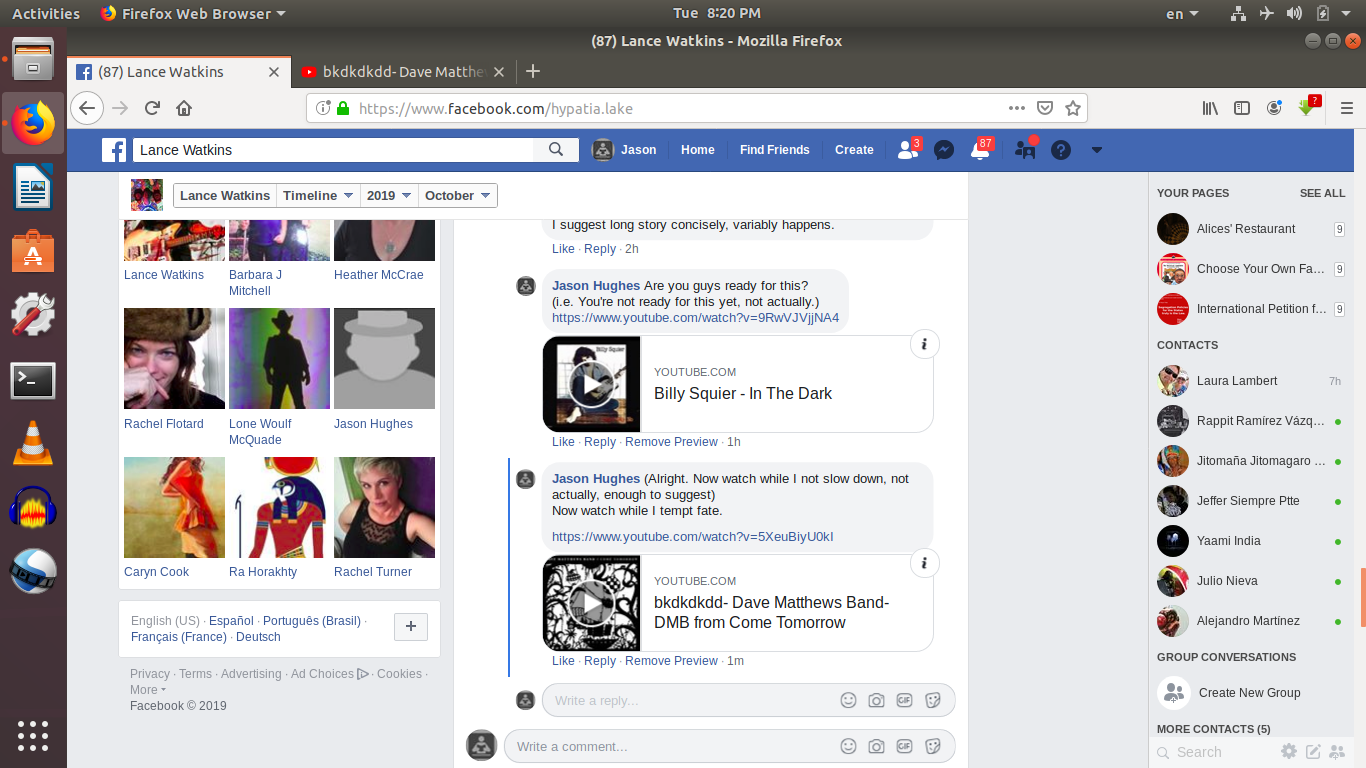Open the Firefox hamburger menu
The image size is (1366, 768).
(1347, 108)
